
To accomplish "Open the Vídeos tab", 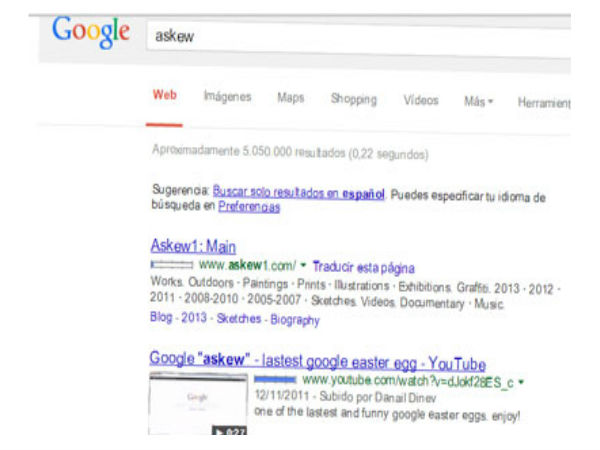I will (421, 100).
